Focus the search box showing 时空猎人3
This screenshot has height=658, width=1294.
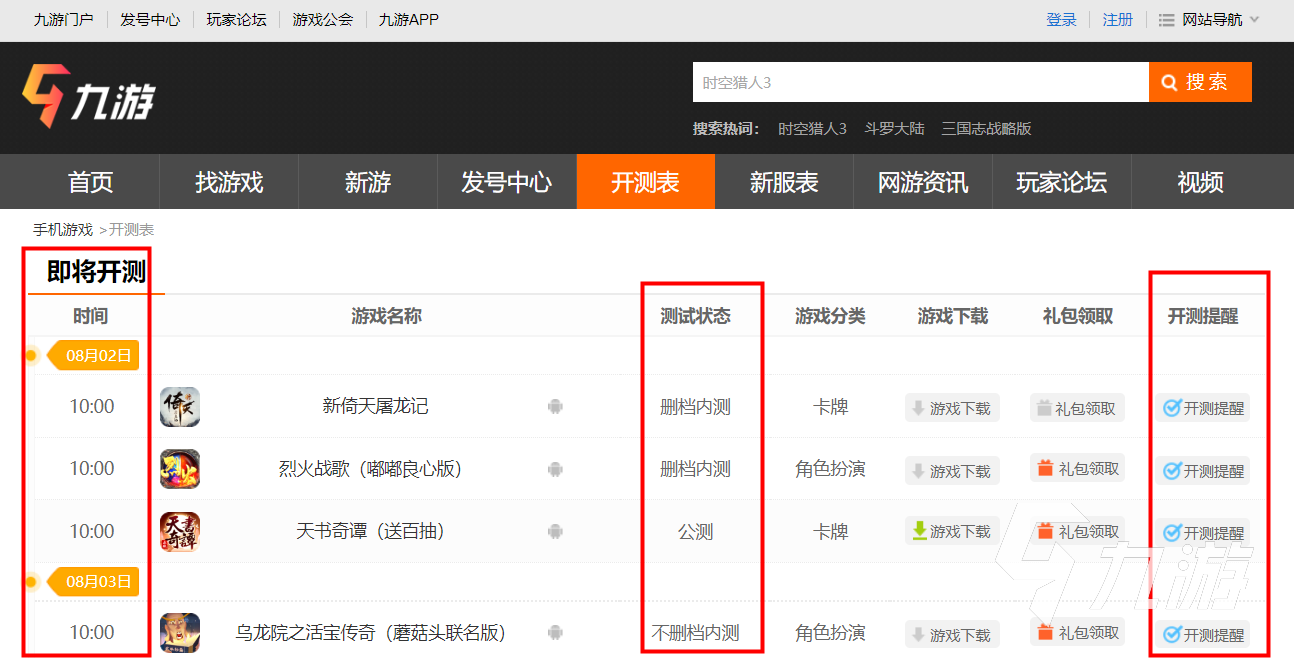click(x=920, y=82)
